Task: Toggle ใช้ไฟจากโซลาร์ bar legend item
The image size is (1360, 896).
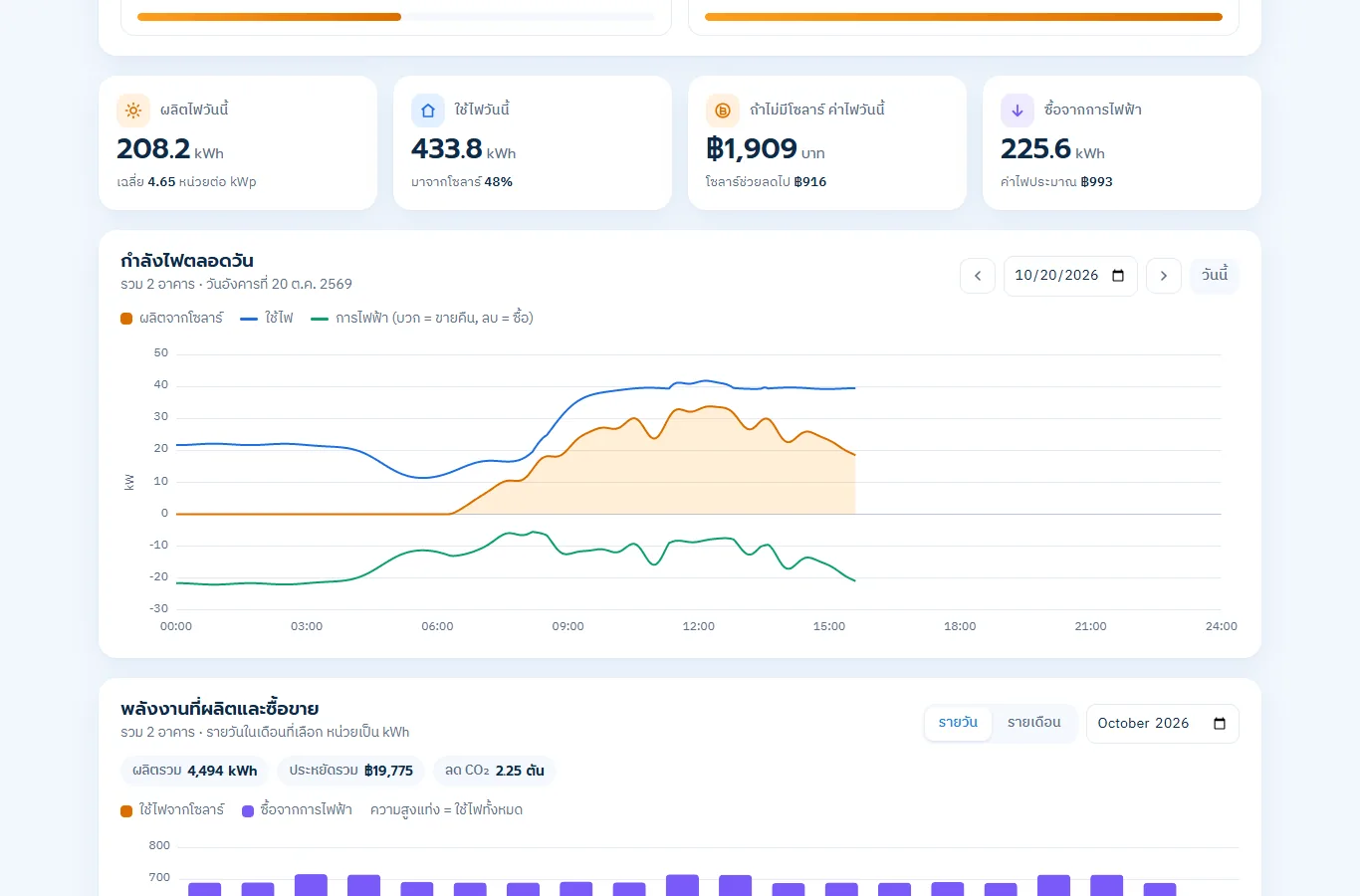Action: click(x=172, y=810)
